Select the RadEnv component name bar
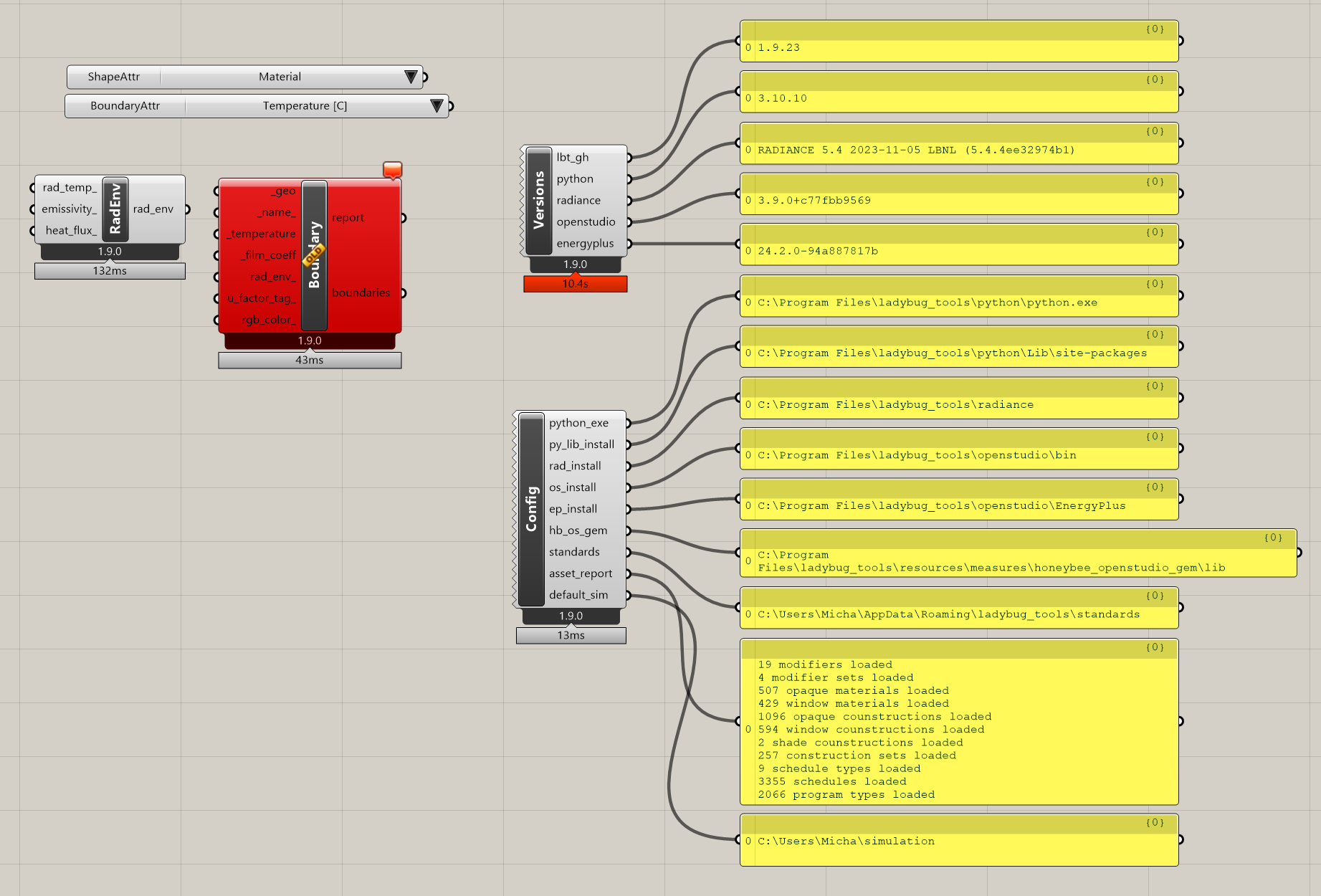Viewport: 1321px width, 896px height. pyautogui.click(x=115, y=209)
